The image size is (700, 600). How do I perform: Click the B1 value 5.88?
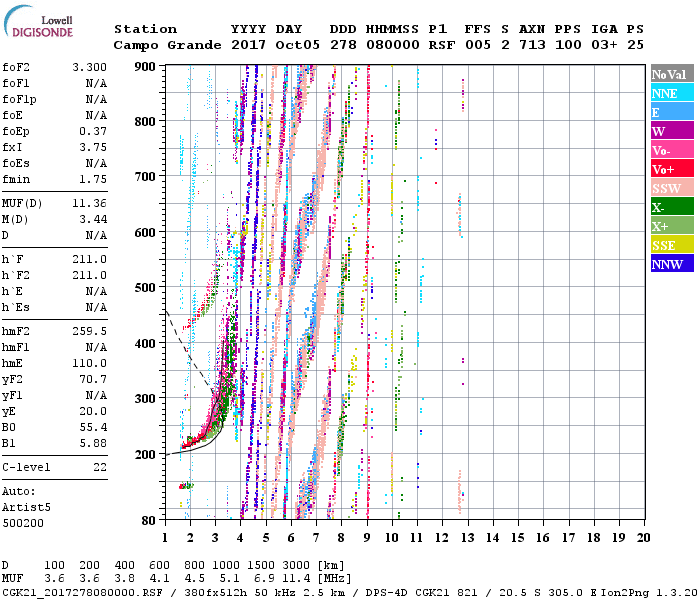tap(93, 444)
